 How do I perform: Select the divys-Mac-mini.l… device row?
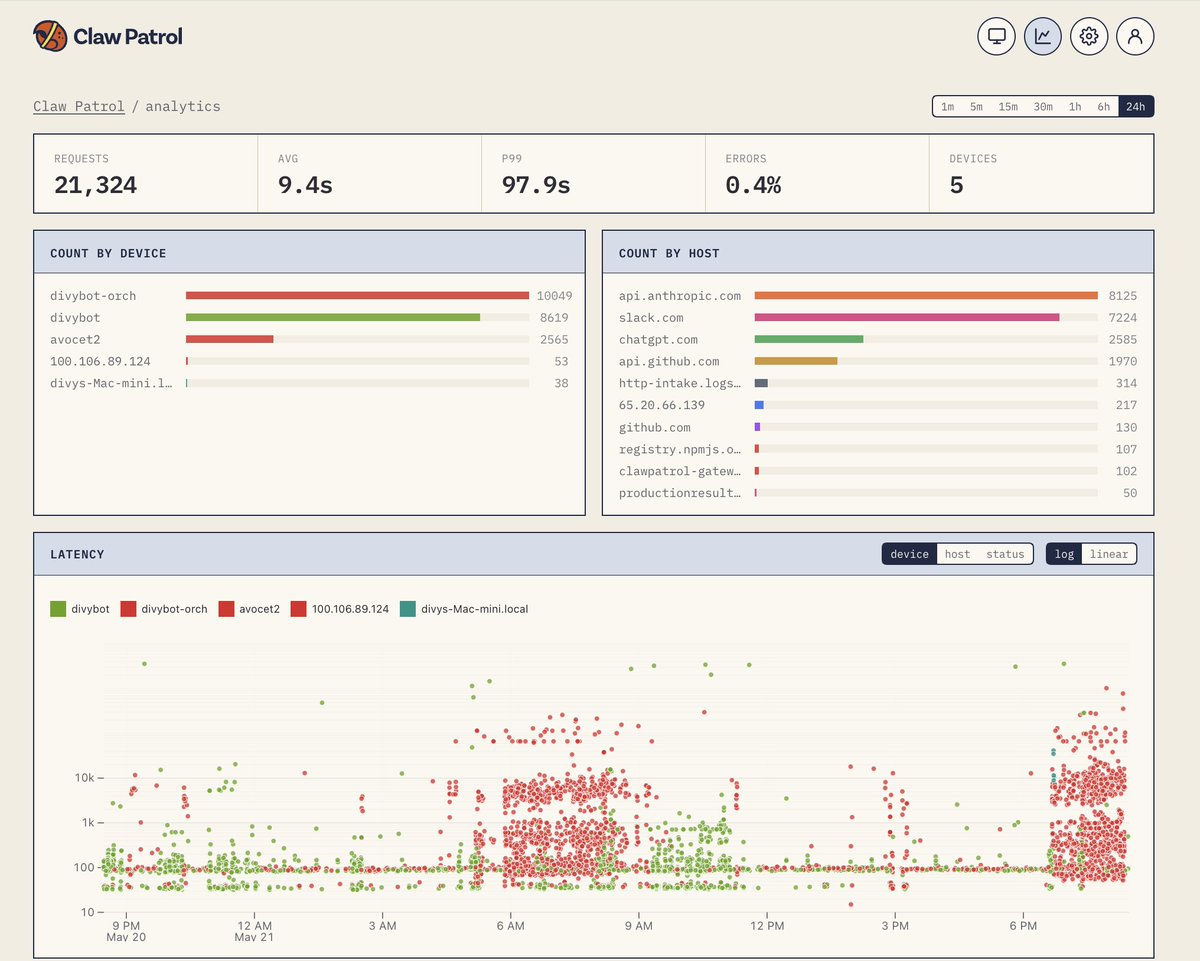tap(309, 383)
